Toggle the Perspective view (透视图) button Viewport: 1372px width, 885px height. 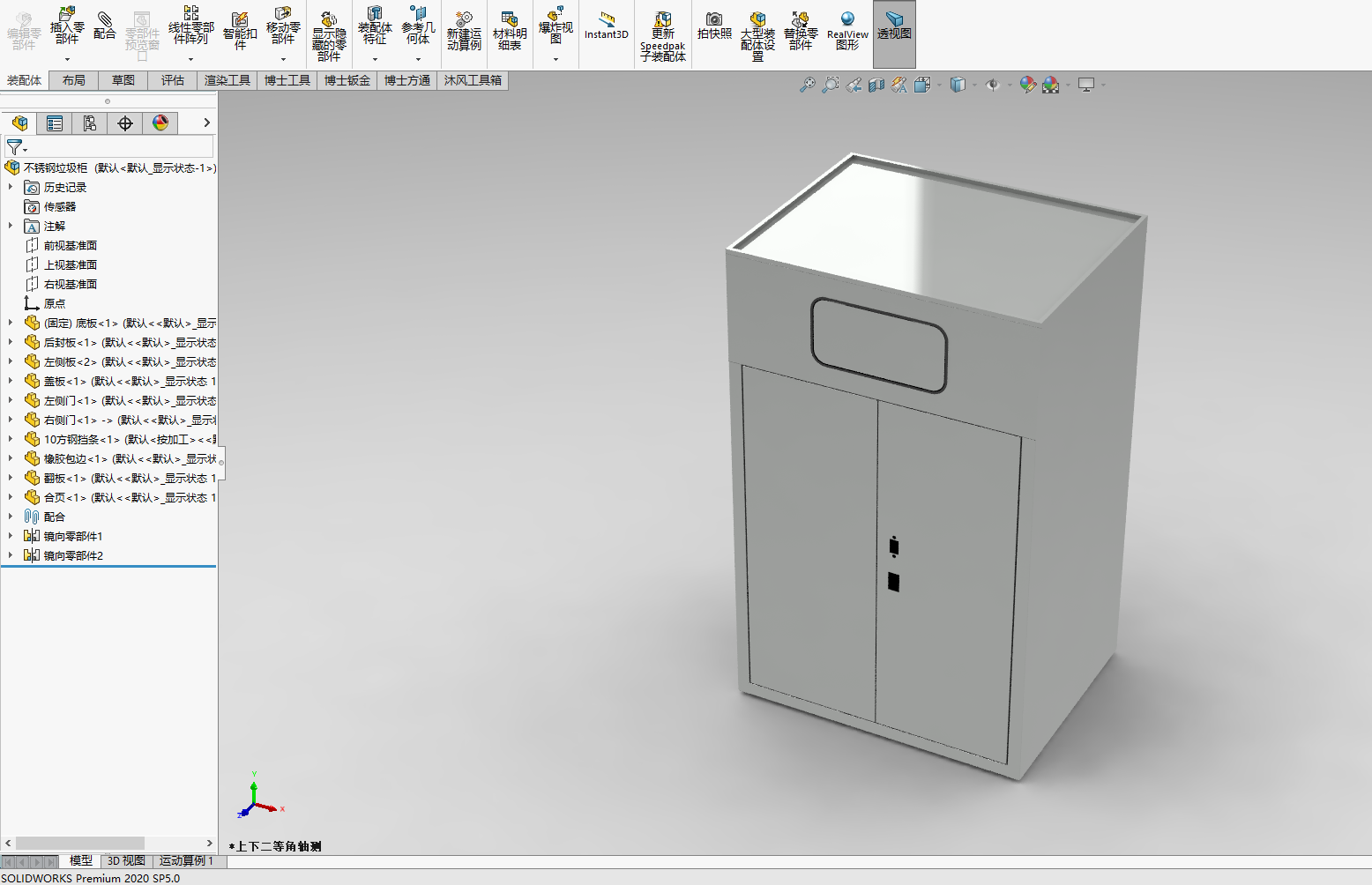pos(894,33)
